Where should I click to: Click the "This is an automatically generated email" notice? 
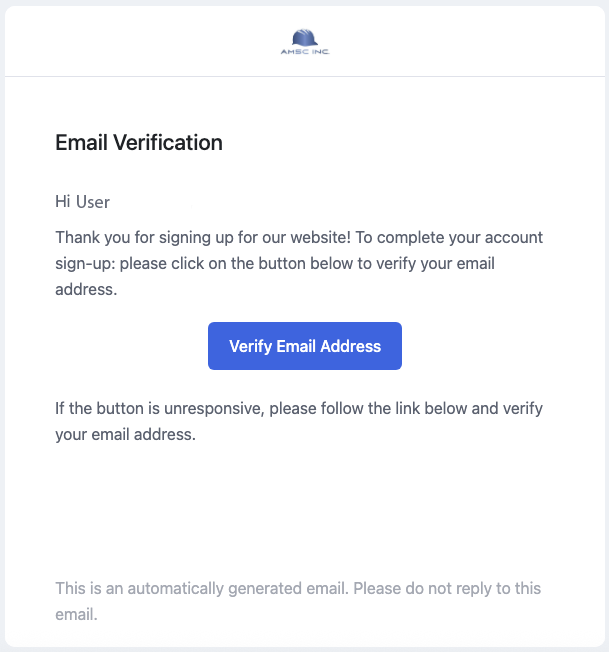coord(202,589)
